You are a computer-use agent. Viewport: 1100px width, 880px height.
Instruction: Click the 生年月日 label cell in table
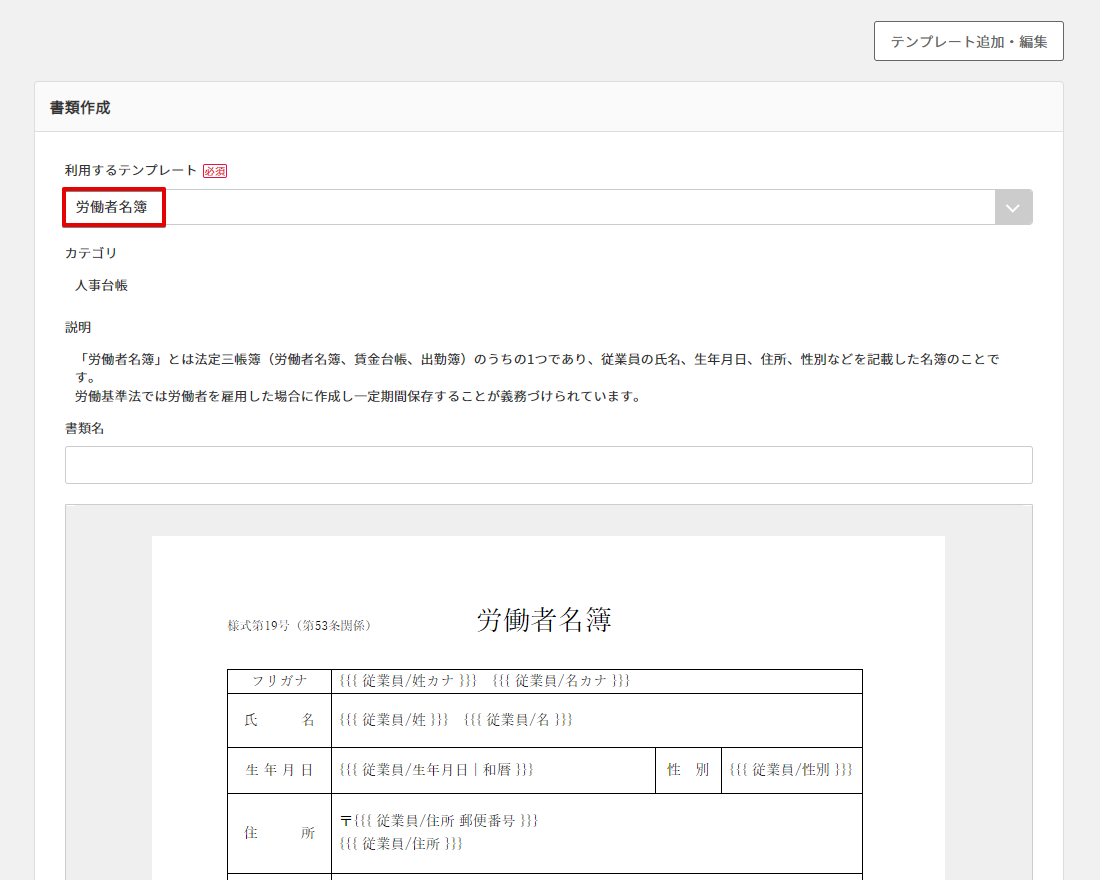point(279,770)
